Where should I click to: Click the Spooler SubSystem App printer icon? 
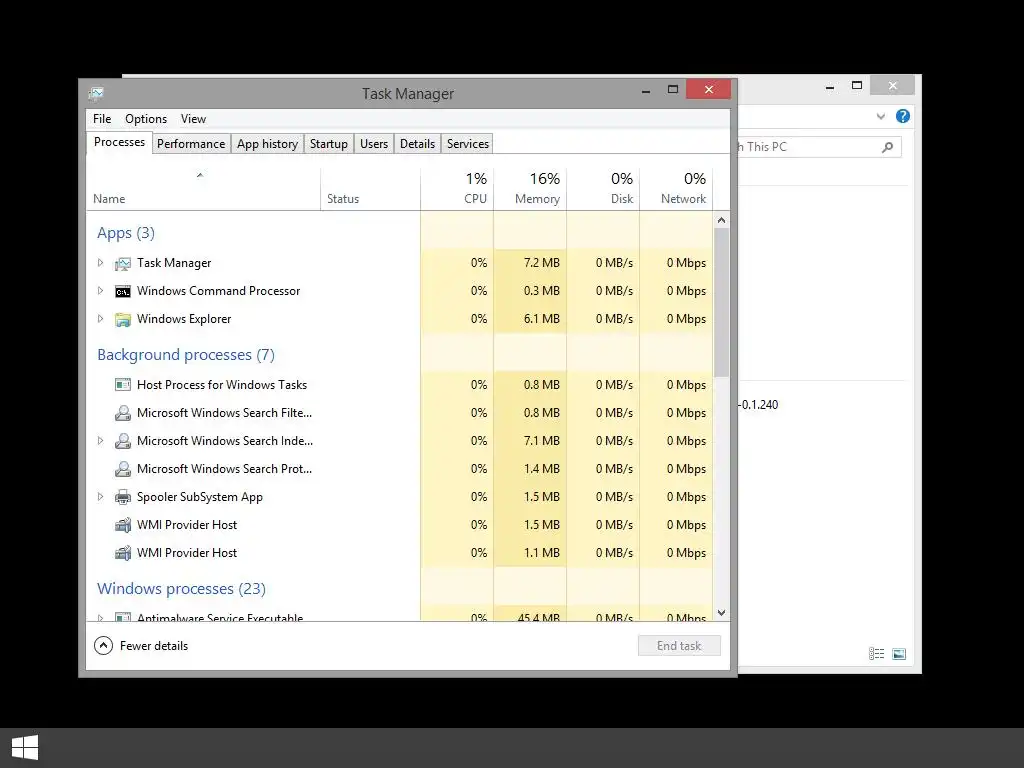click(x=123, y=497)
